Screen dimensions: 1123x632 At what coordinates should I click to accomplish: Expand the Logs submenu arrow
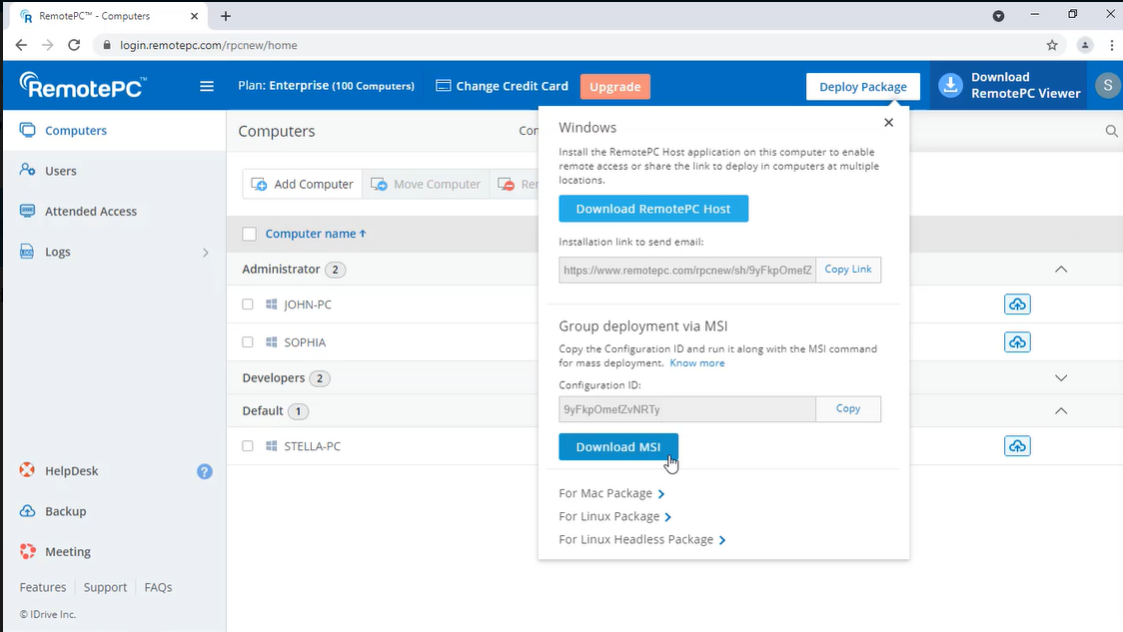pos(206,252)
